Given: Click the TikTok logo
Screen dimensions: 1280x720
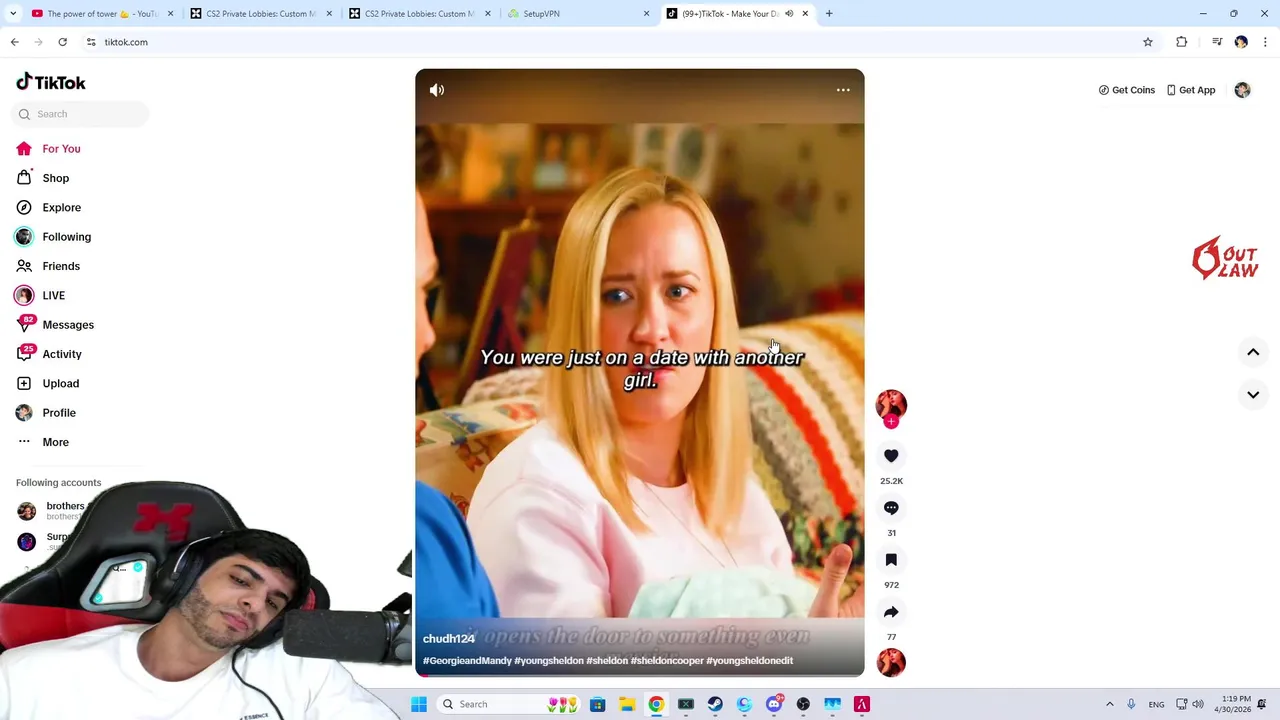Looking at the screenshot, I should point(51,82).
